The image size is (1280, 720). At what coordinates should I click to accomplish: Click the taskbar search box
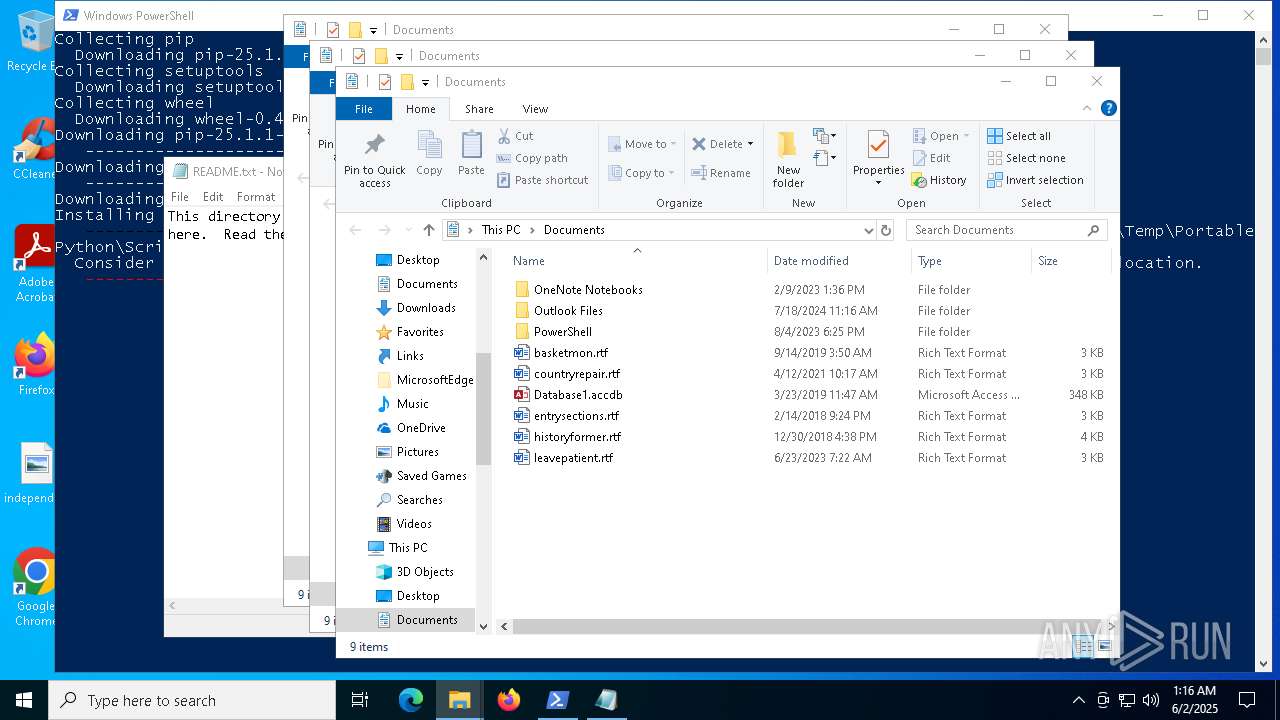tap(192, 700)
